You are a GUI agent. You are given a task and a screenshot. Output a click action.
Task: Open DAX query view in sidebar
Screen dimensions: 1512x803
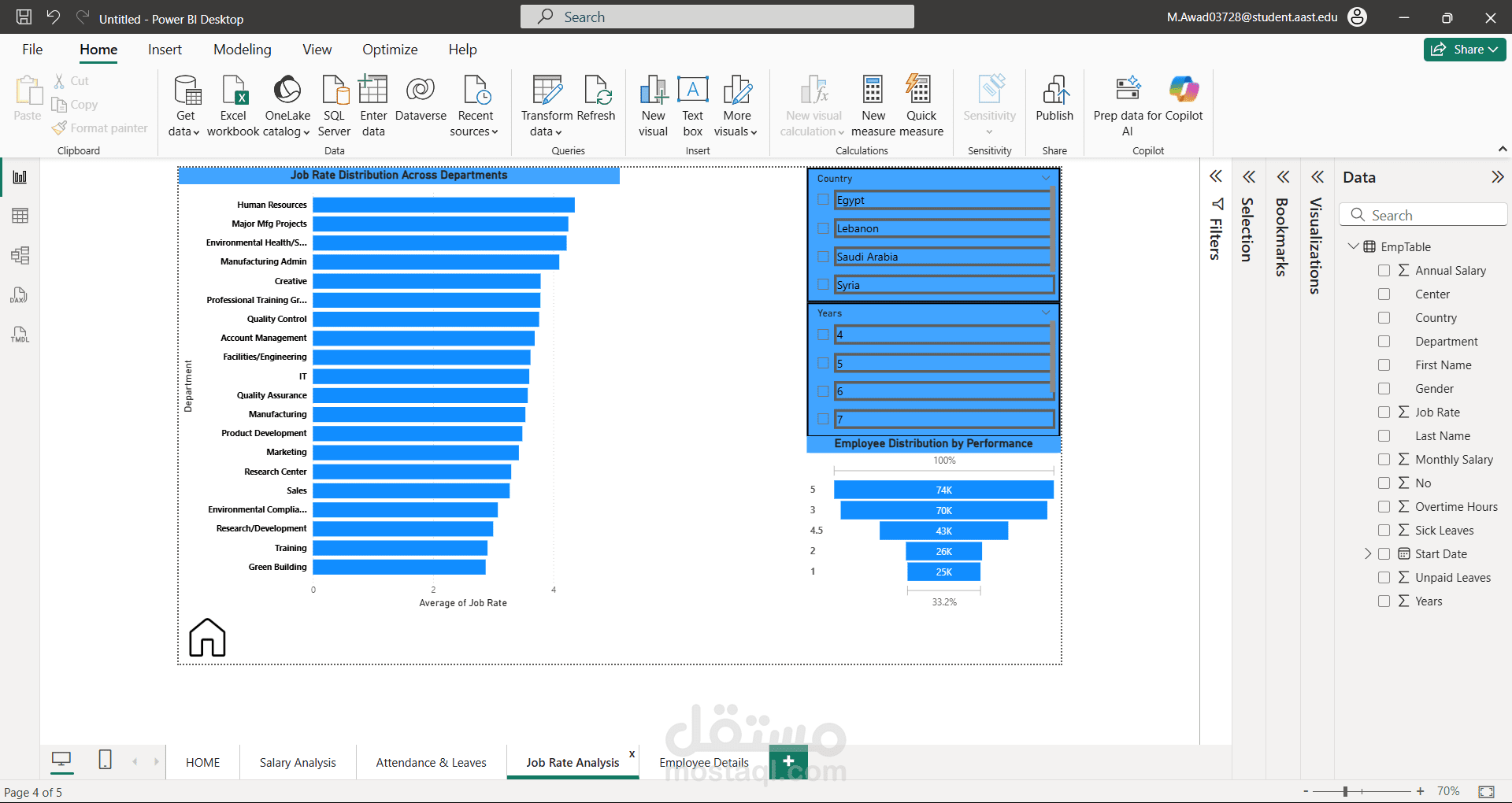[20, 295]
